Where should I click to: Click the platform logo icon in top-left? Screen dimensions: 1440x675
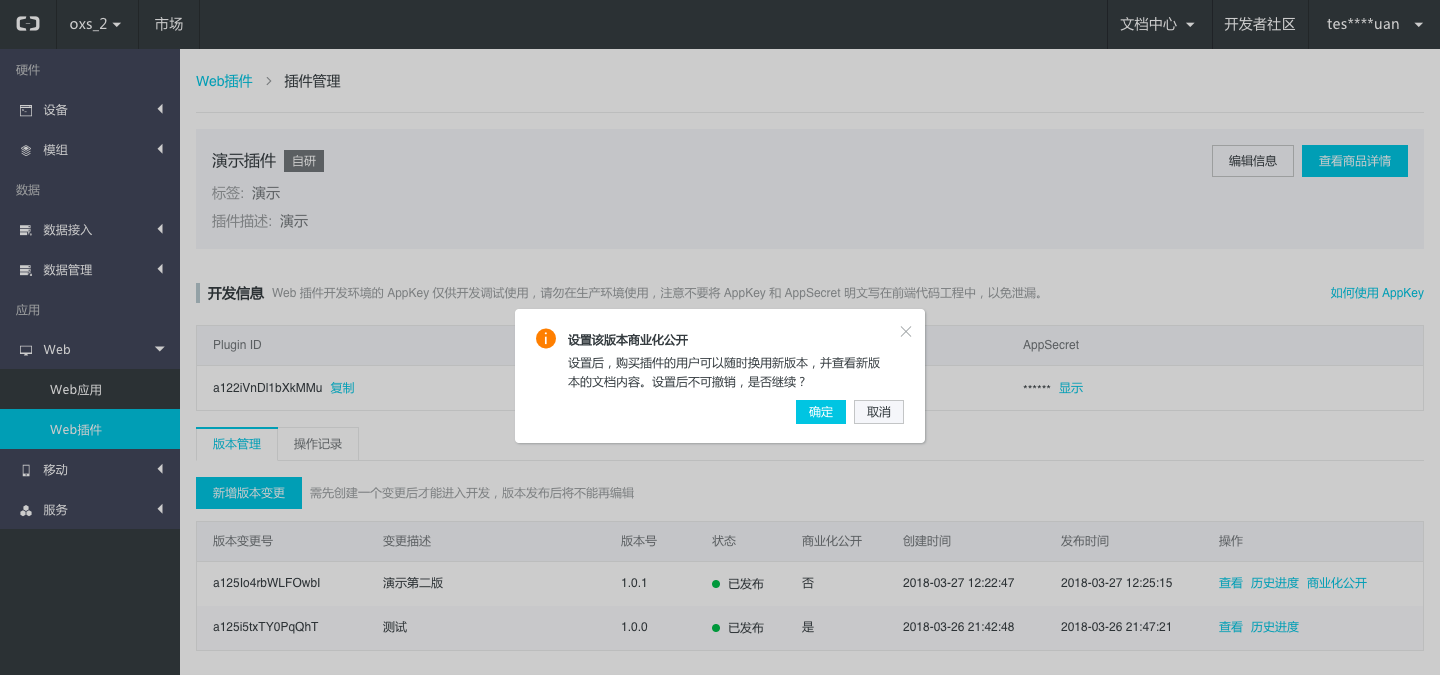(x=27, y=24)
